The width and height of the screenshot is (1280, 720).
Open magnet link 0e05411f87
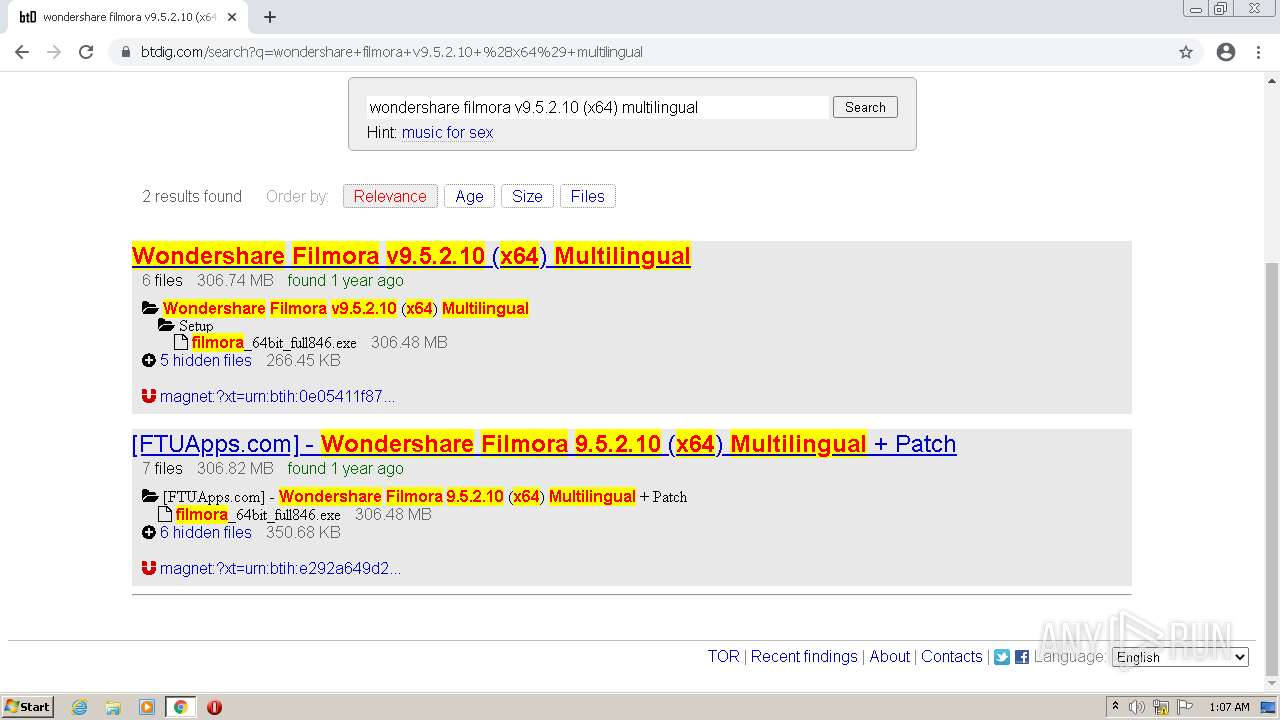[277, 396]
